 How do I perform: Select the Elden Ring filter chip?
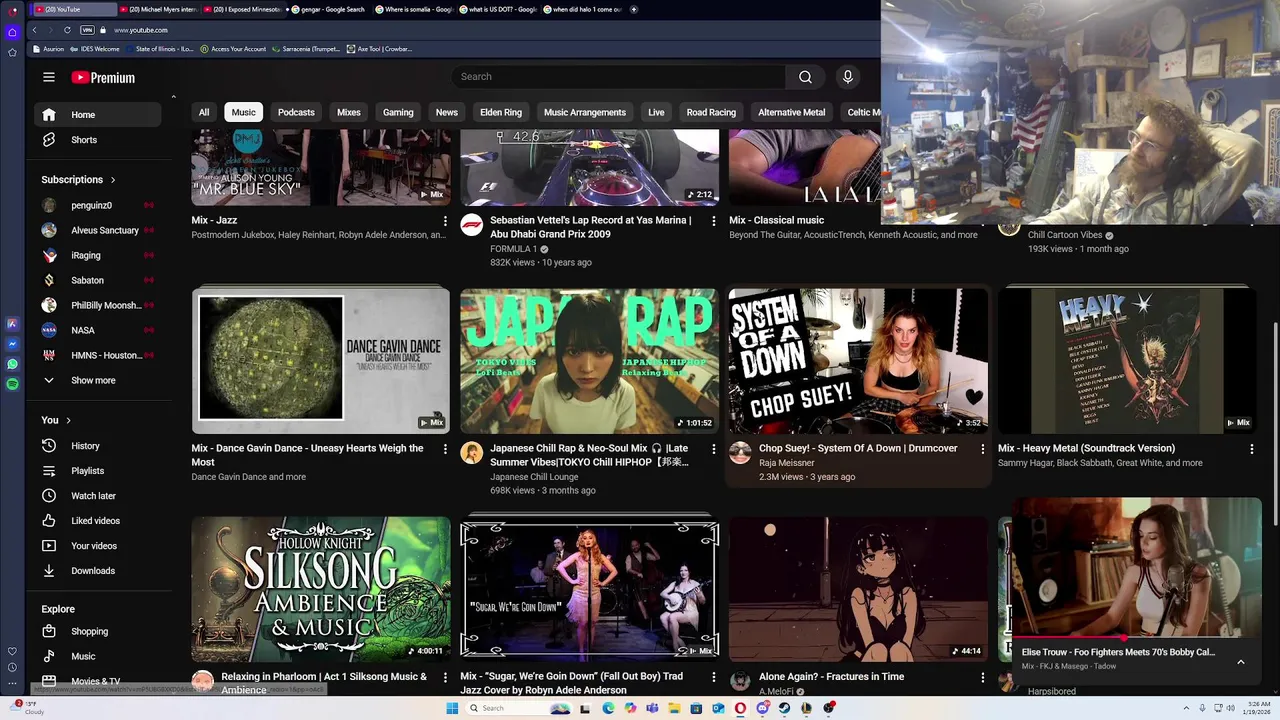(x=501, y=112)
